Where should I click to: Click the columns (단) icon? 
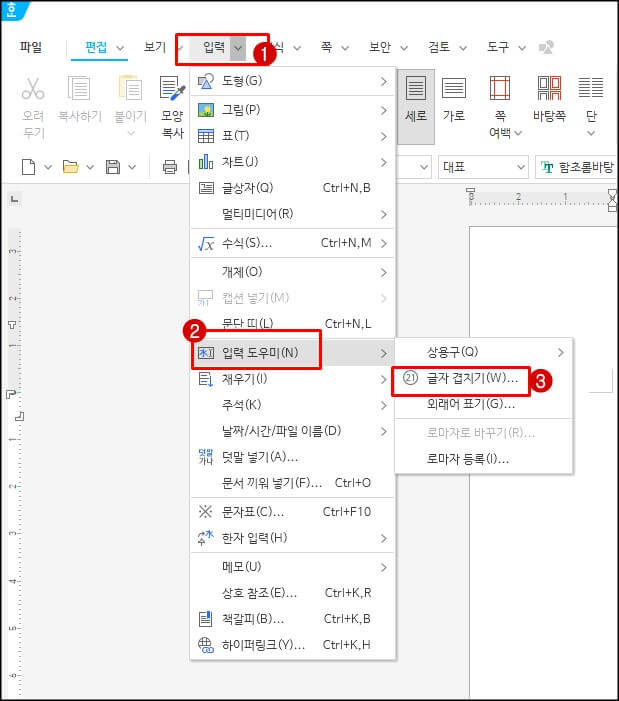pyautogui.click(x=591, y=88)
